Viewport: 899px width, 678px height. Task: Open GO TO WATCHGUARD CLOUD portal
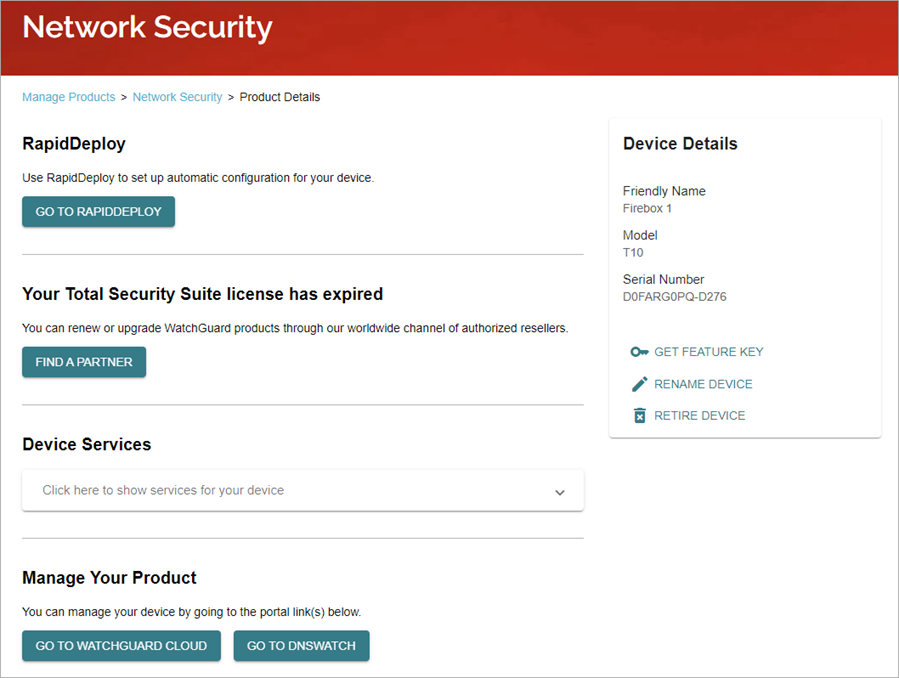point(121,646)
